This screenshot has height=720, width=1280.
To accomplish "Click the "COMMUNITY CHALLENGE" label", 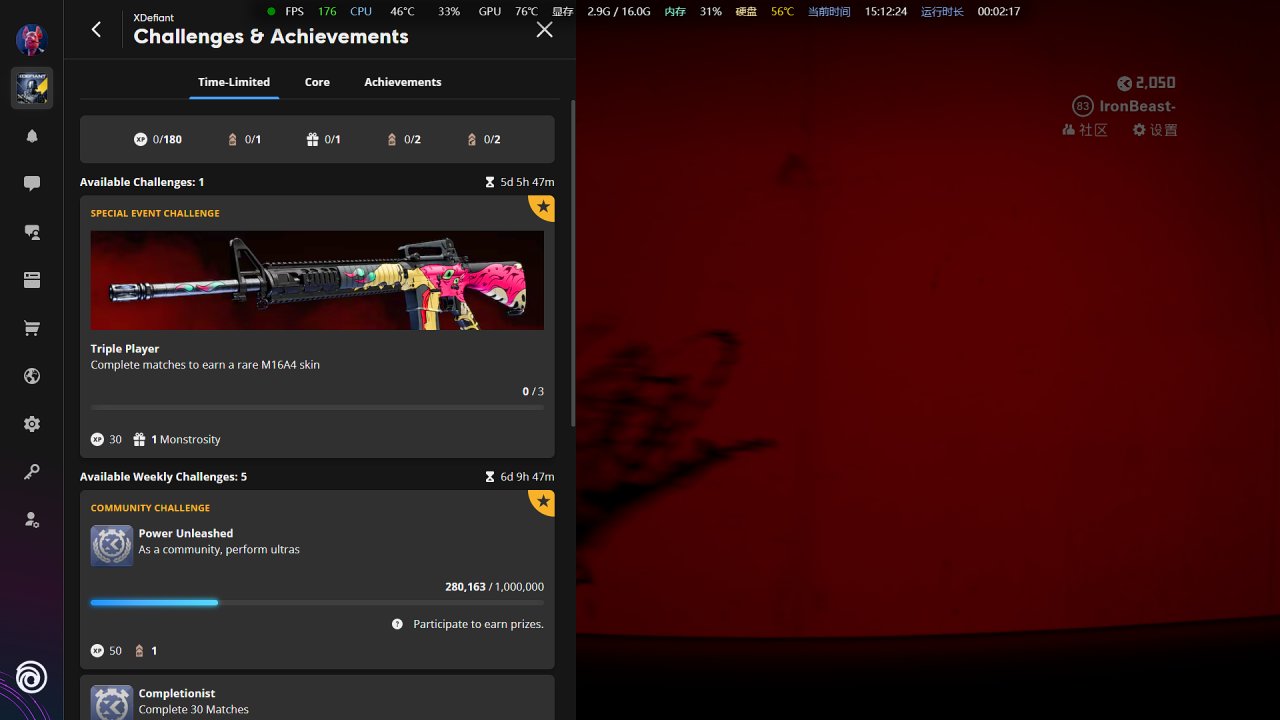I will click(x=150, y=508).
